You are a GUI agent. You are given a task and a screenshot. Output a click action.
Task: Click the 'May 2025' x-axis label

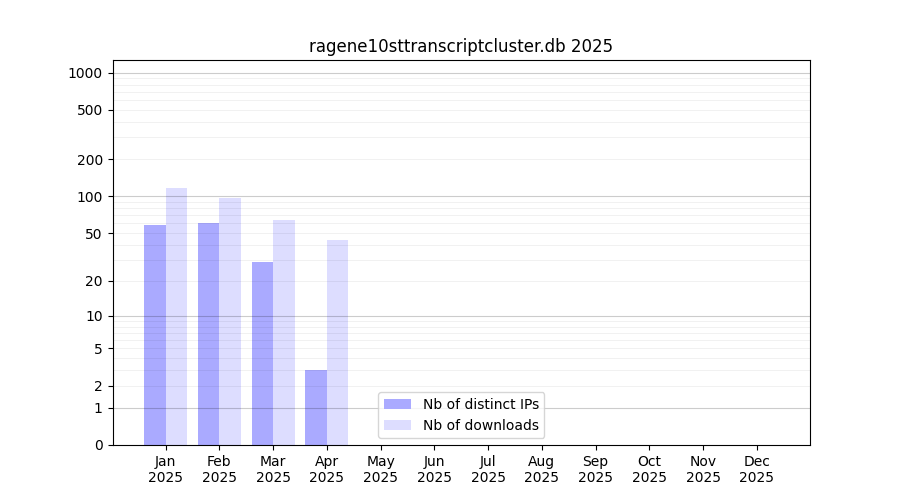(381, 469)
